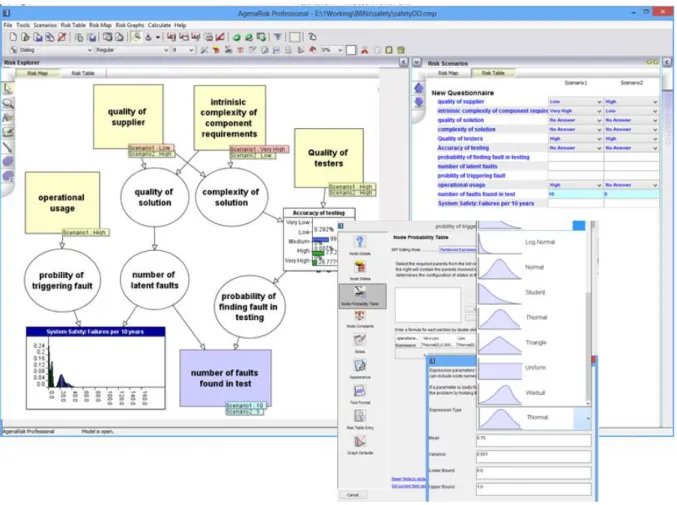This screenshot has width=677, height=505.
Task: Click the Reset fields to defaults link
Action: tap(408, 479)
